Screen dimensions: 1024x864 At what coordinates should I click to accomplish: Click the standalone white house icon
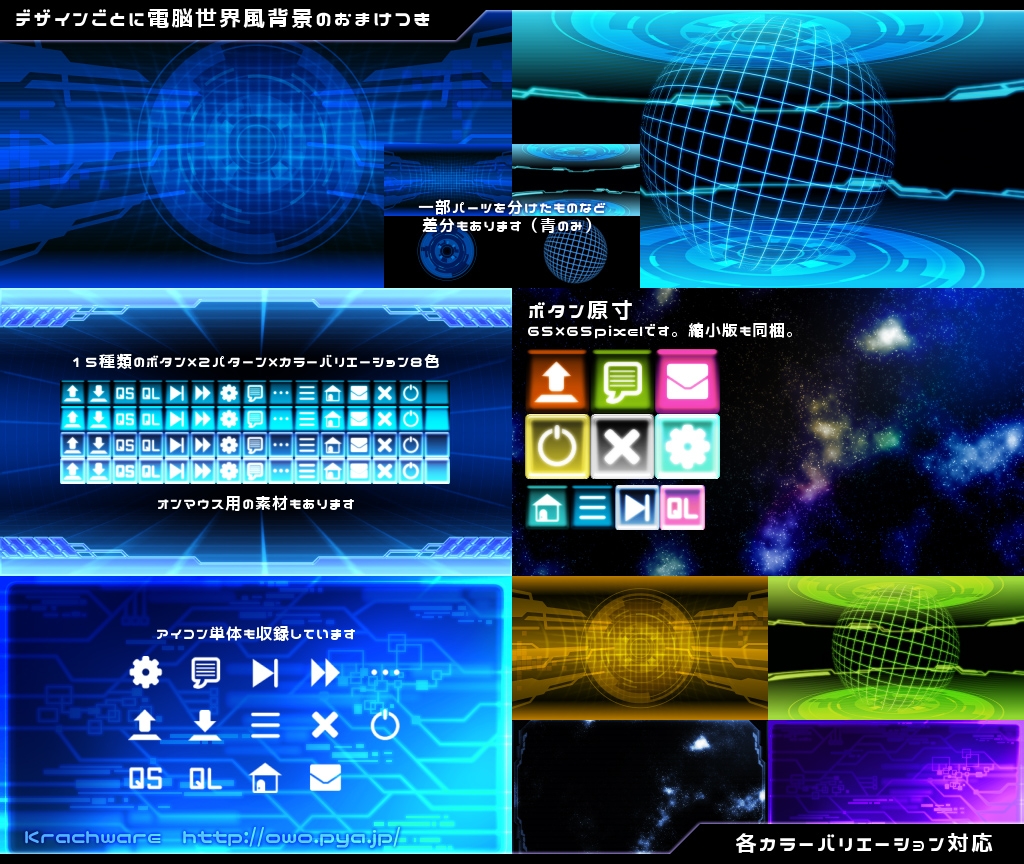[x=265, y=778]
